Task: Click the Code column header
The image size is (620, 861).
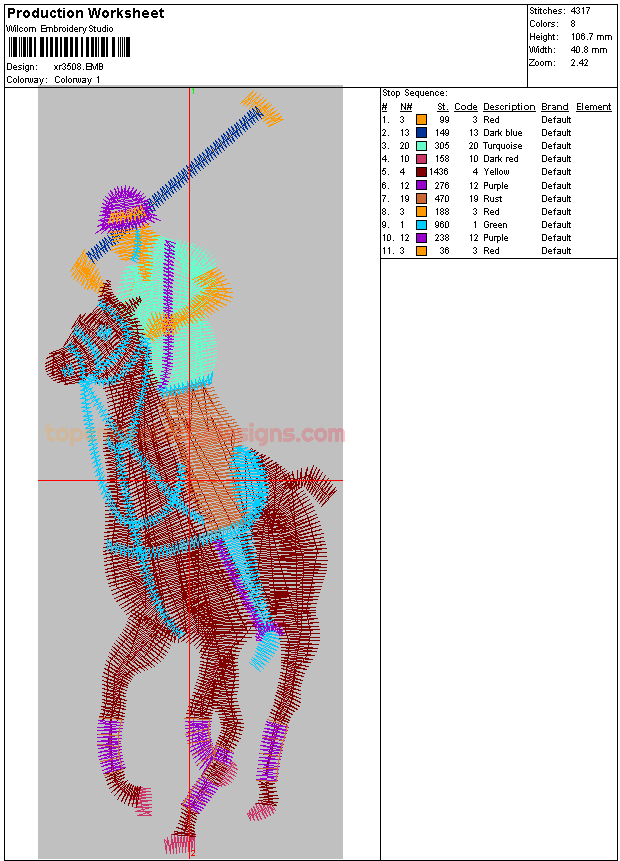Action: point(466,107)
